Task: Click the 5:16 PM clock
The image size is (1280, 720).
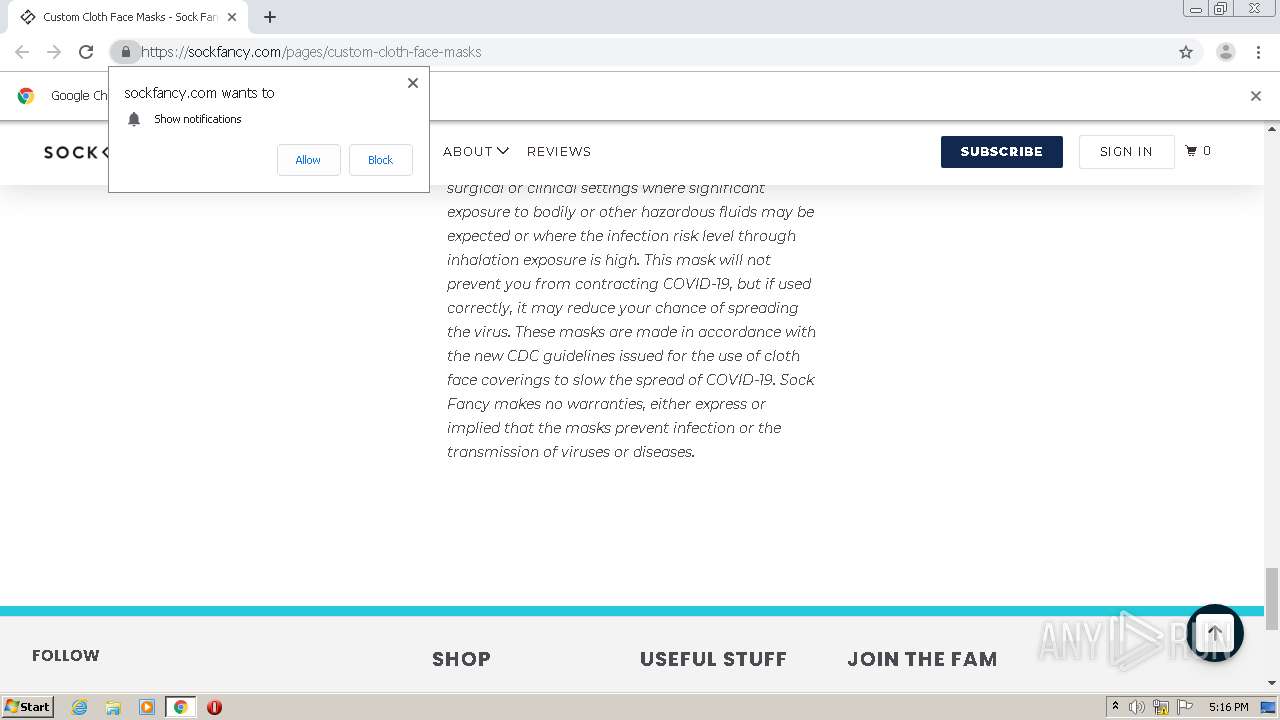Action: tap(1228, 707)
